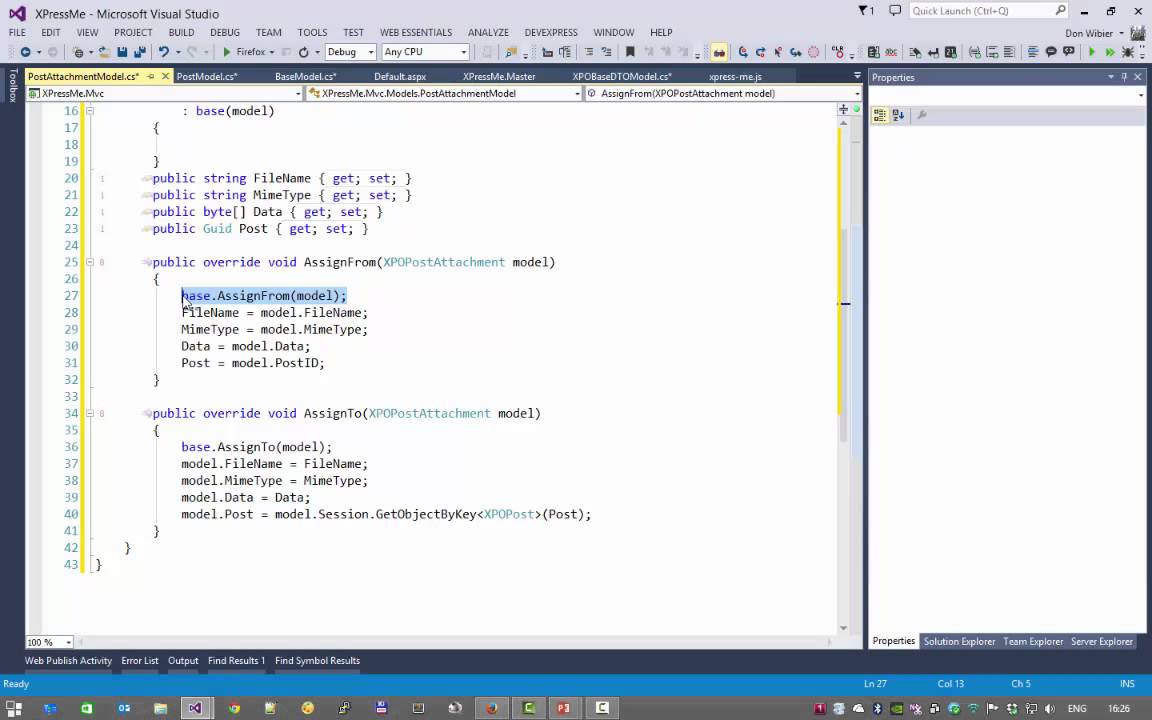Click the Undo arrow icon
The width and height of the screenshot is (1152, 720).
pos(163,52)
